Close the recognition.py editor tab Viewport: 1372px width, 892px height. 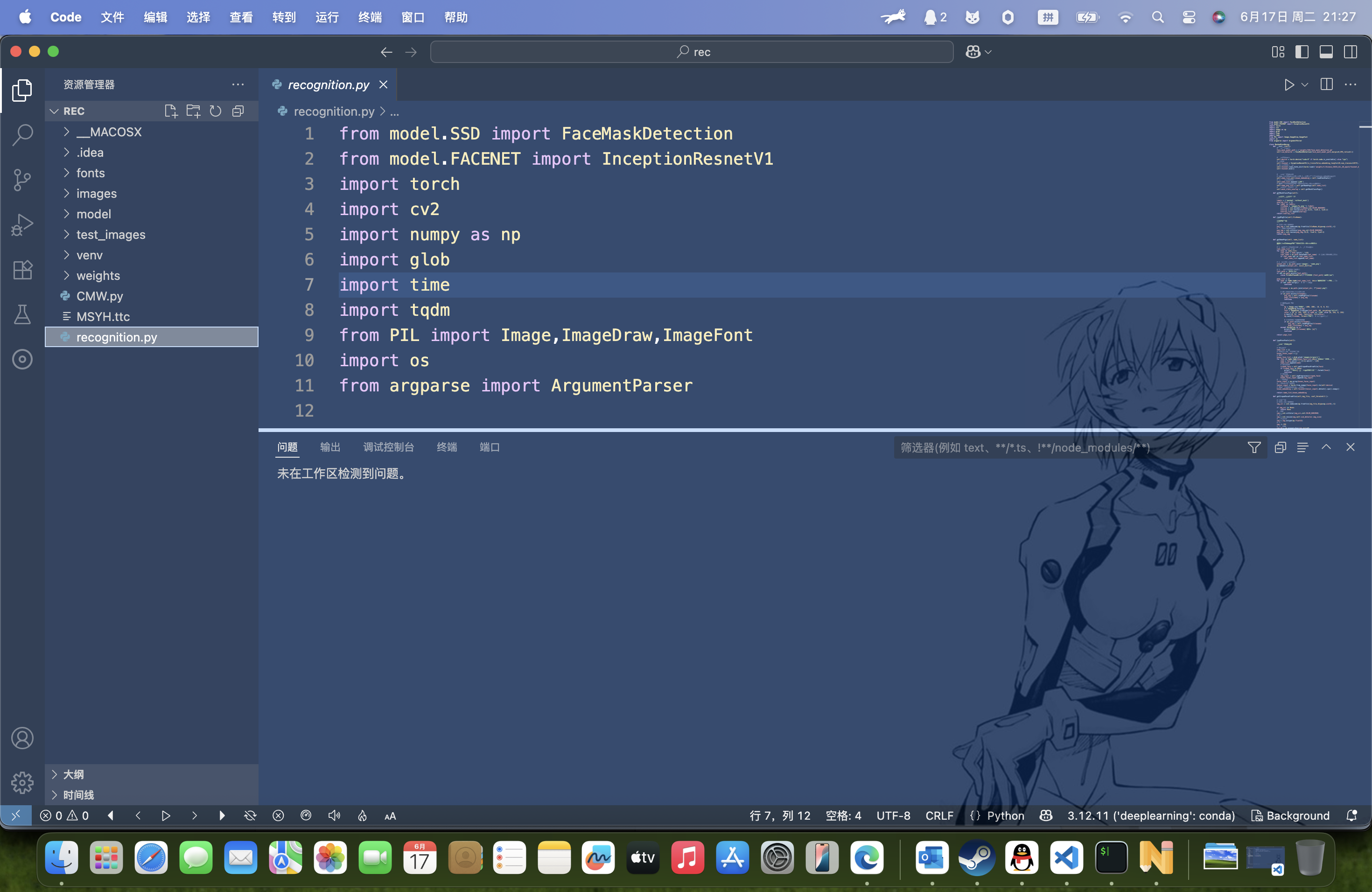tap(383, 85)
